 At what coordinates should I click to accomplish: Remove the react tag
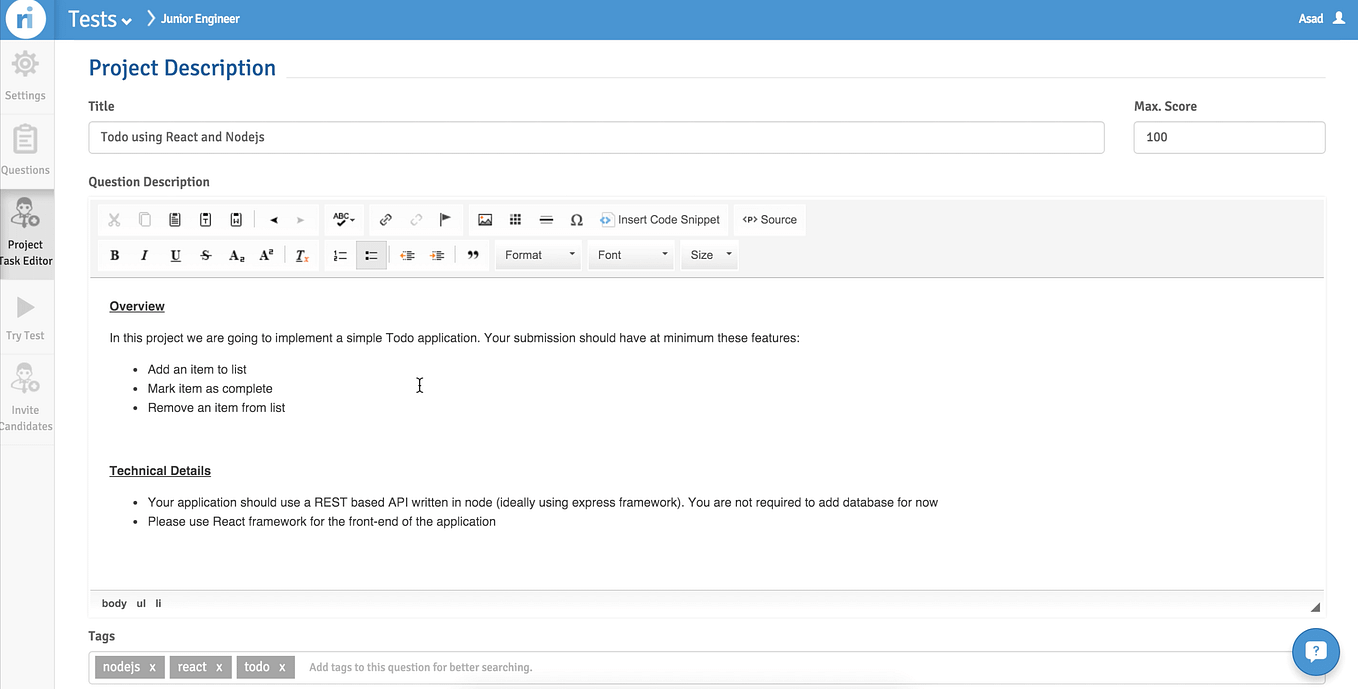point(218,667)
